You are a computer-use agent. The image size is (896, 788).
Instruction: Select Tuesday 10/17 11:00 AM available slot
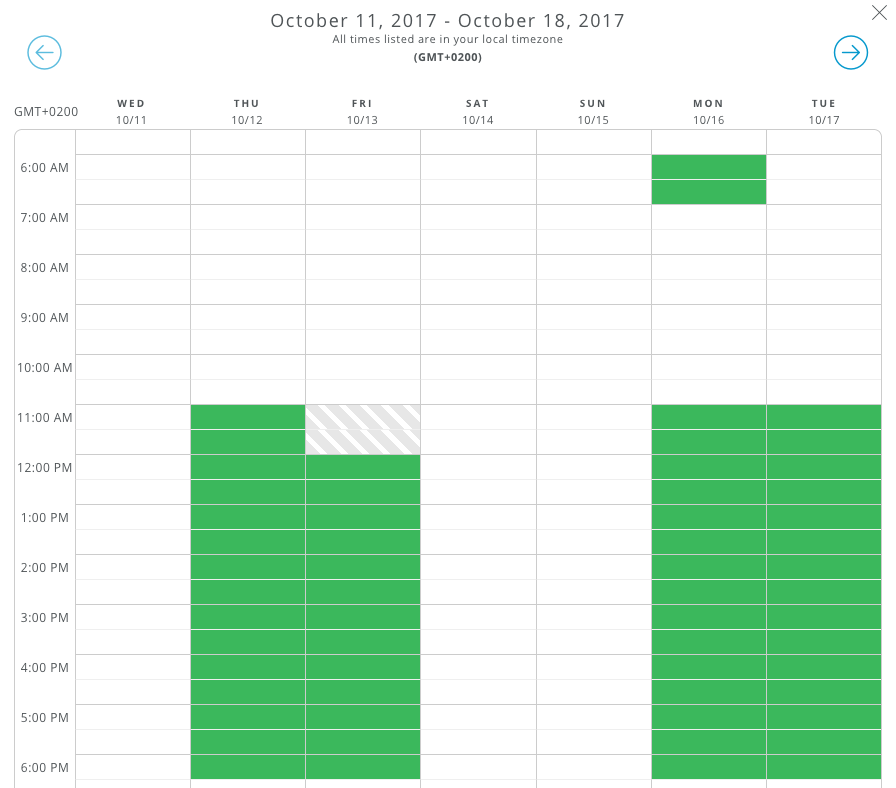824,417
